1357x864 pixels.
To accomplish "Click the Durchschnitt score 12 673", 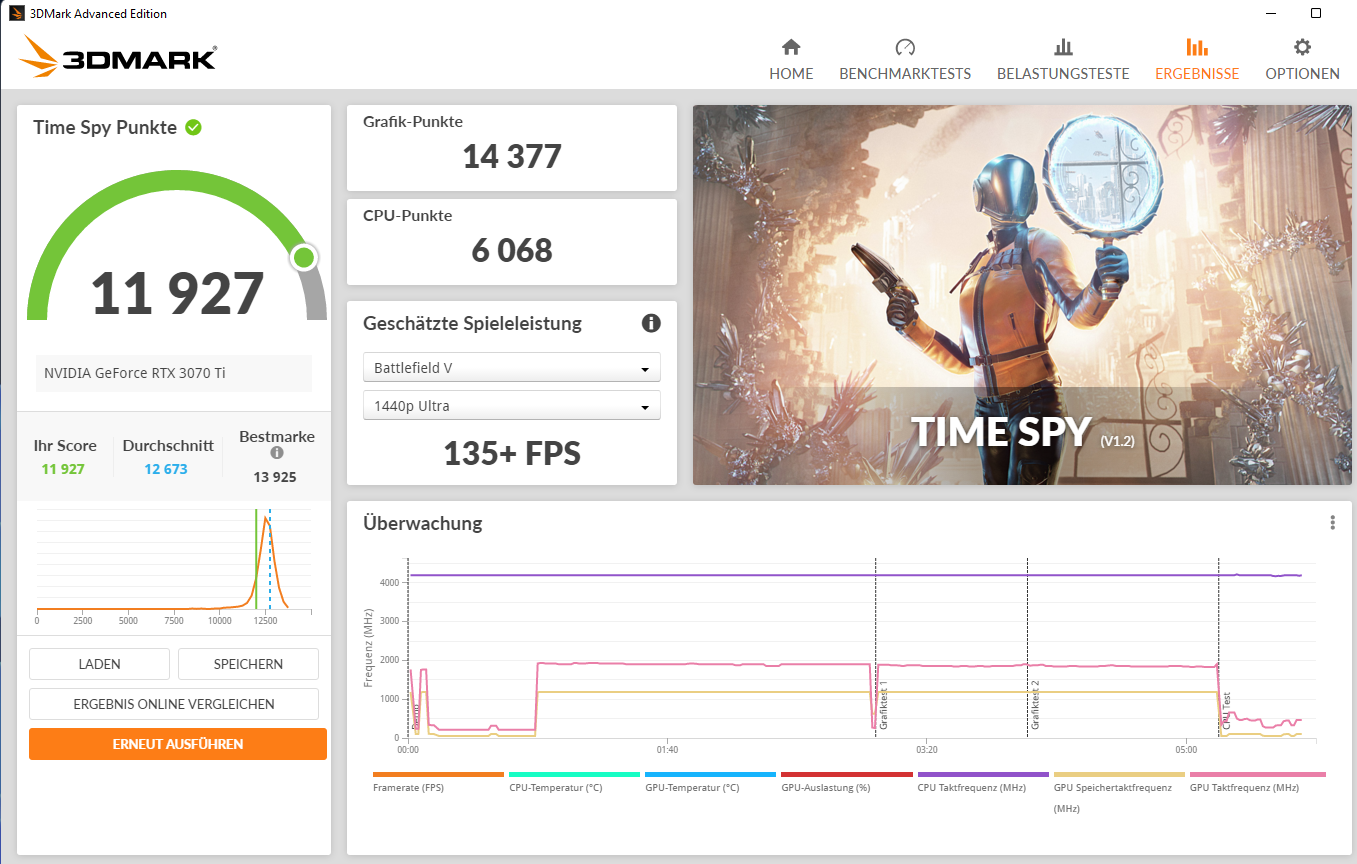I will tap(166, 469).
